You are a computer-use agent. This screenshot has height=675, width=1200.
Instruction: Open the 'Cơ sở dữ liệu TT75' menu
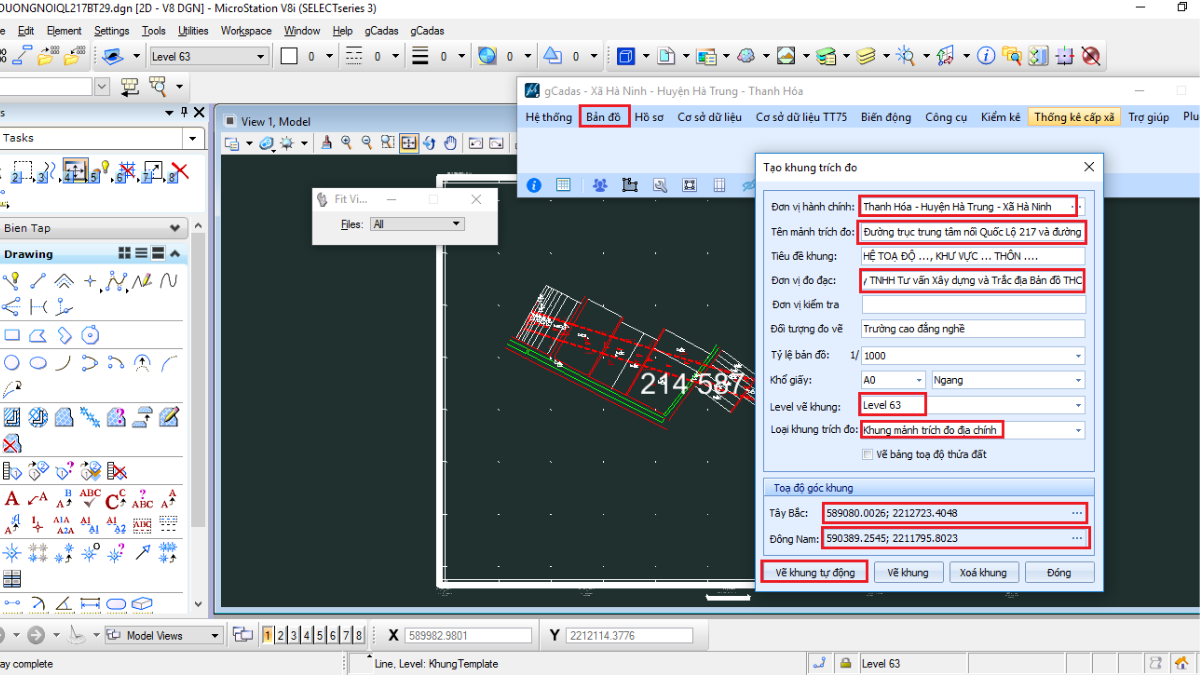(x=801, y=117)
